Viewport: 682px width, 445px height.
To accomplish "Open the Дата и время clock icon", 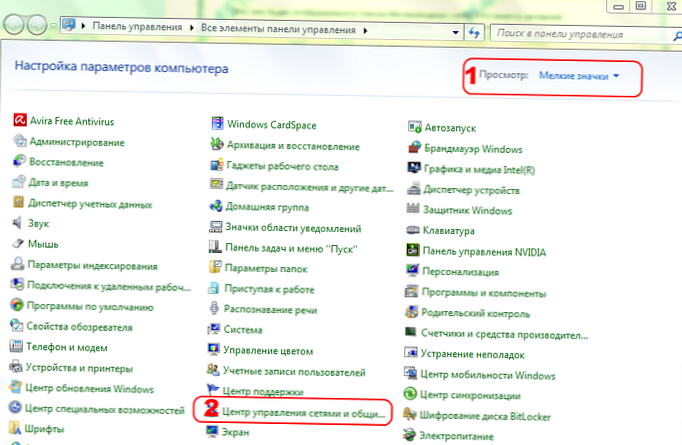I will pyautogui.click(x=19, y=181).
